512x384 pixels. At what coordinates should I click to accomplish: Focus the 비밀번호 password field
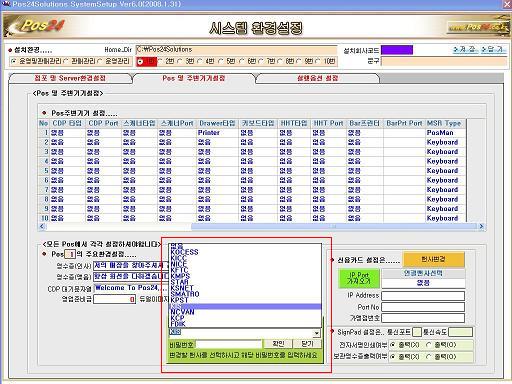(229, 344)
